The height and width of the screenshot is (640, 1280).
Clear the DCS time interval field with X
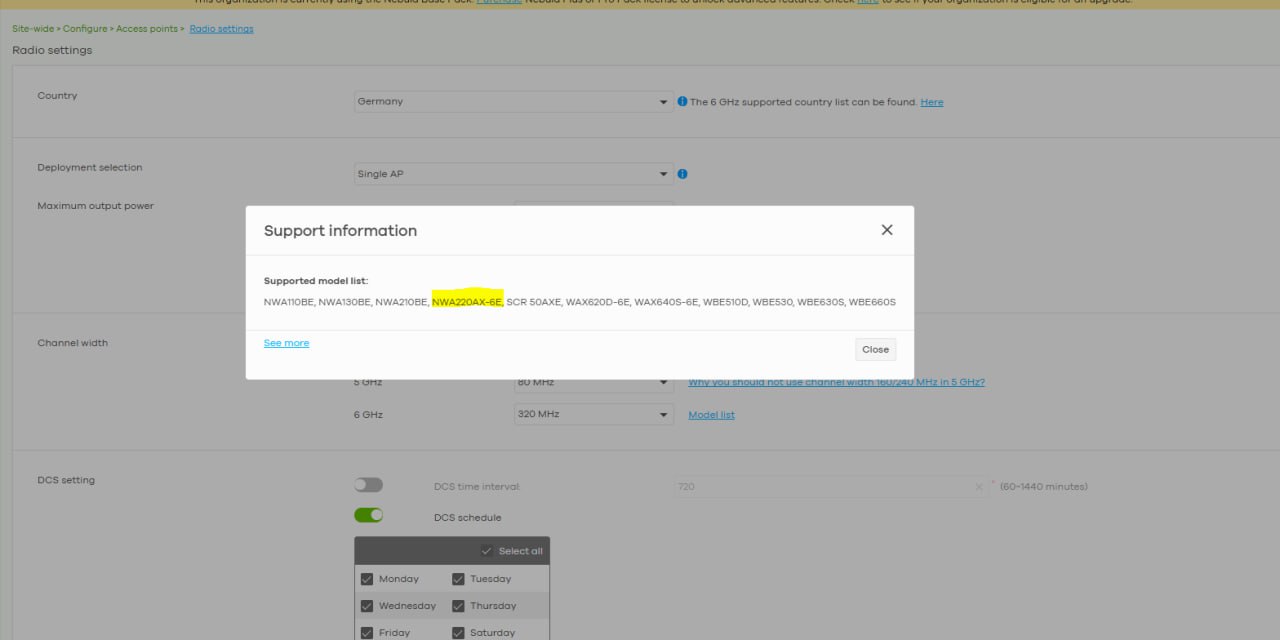tap(979, 487)
